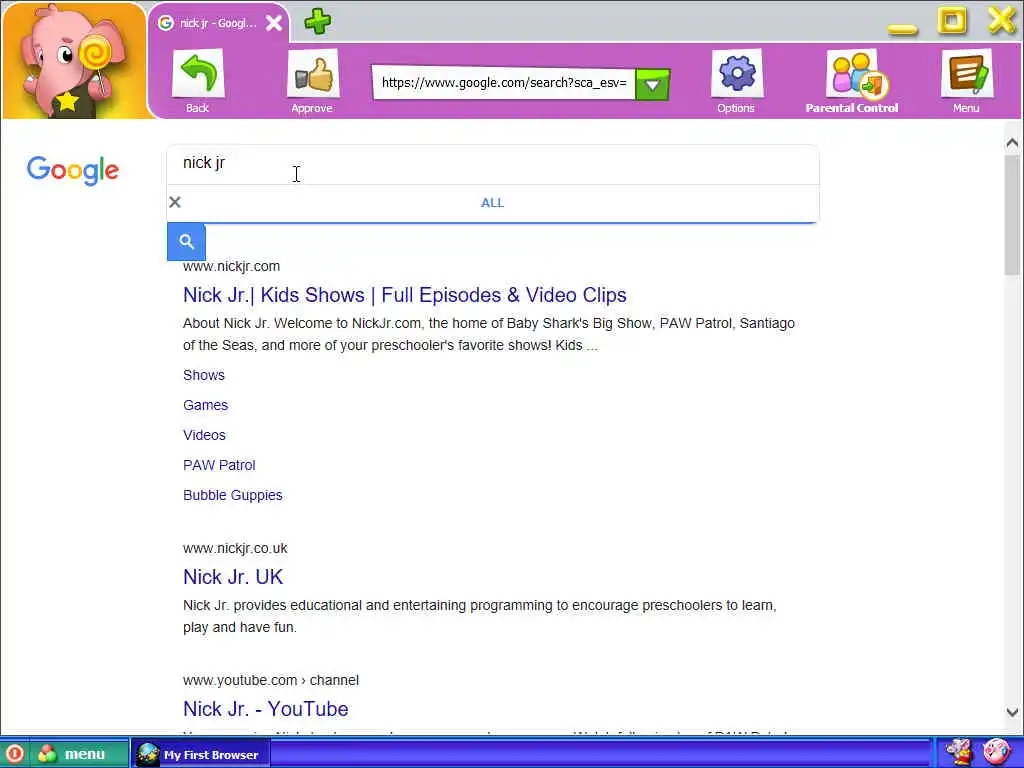
Task: Click the vertical scrollbar thumb
Action: pos(1012,216)
